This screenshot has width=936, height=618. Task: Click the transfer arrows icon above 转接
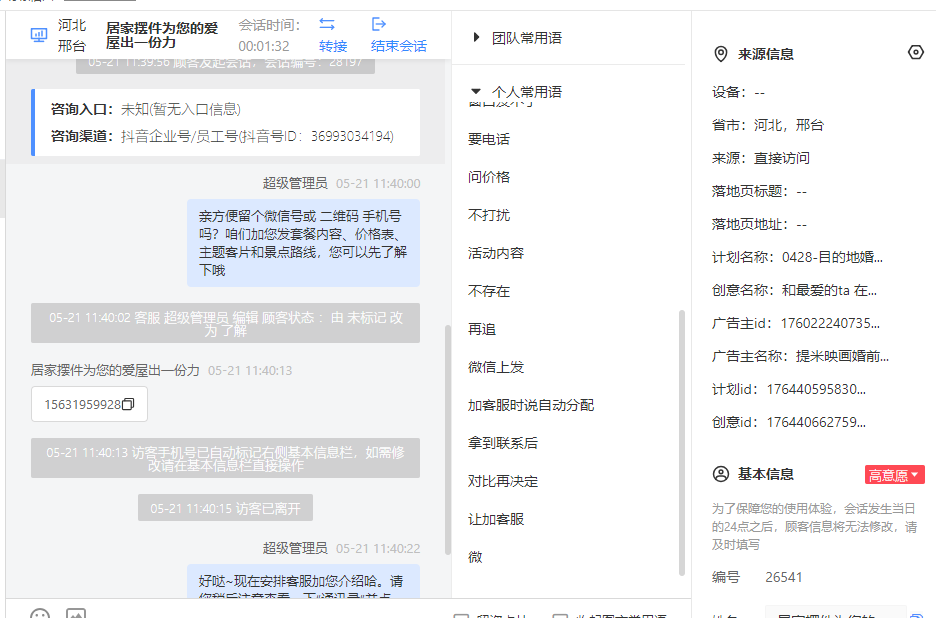tap(327, 24)
